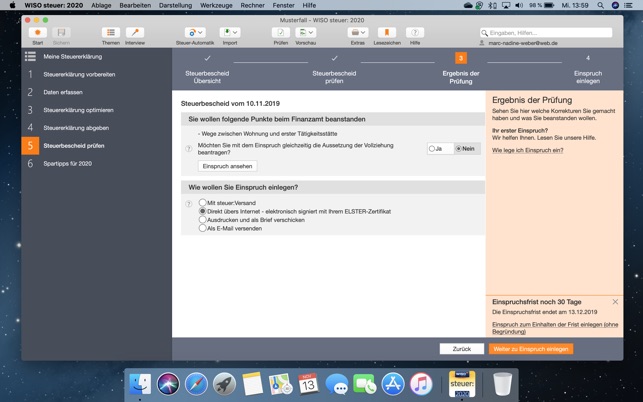Click the search field Eingaben, Hilfen
The image size is (643, 402).
(546, 33)
